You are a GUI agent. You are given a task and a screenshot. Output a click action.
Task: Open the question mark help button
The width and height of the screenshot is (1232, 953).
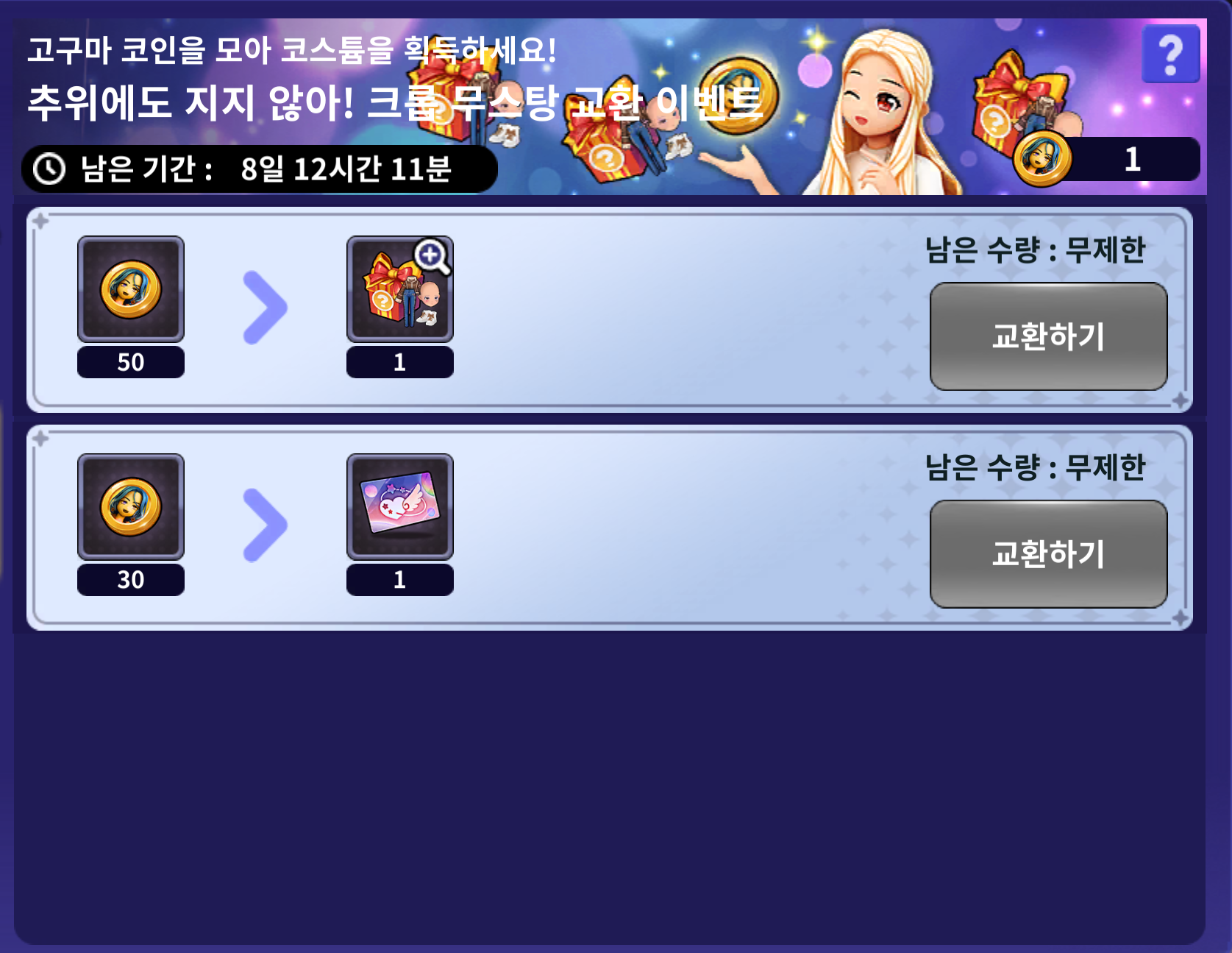(x=1170, y=54)
